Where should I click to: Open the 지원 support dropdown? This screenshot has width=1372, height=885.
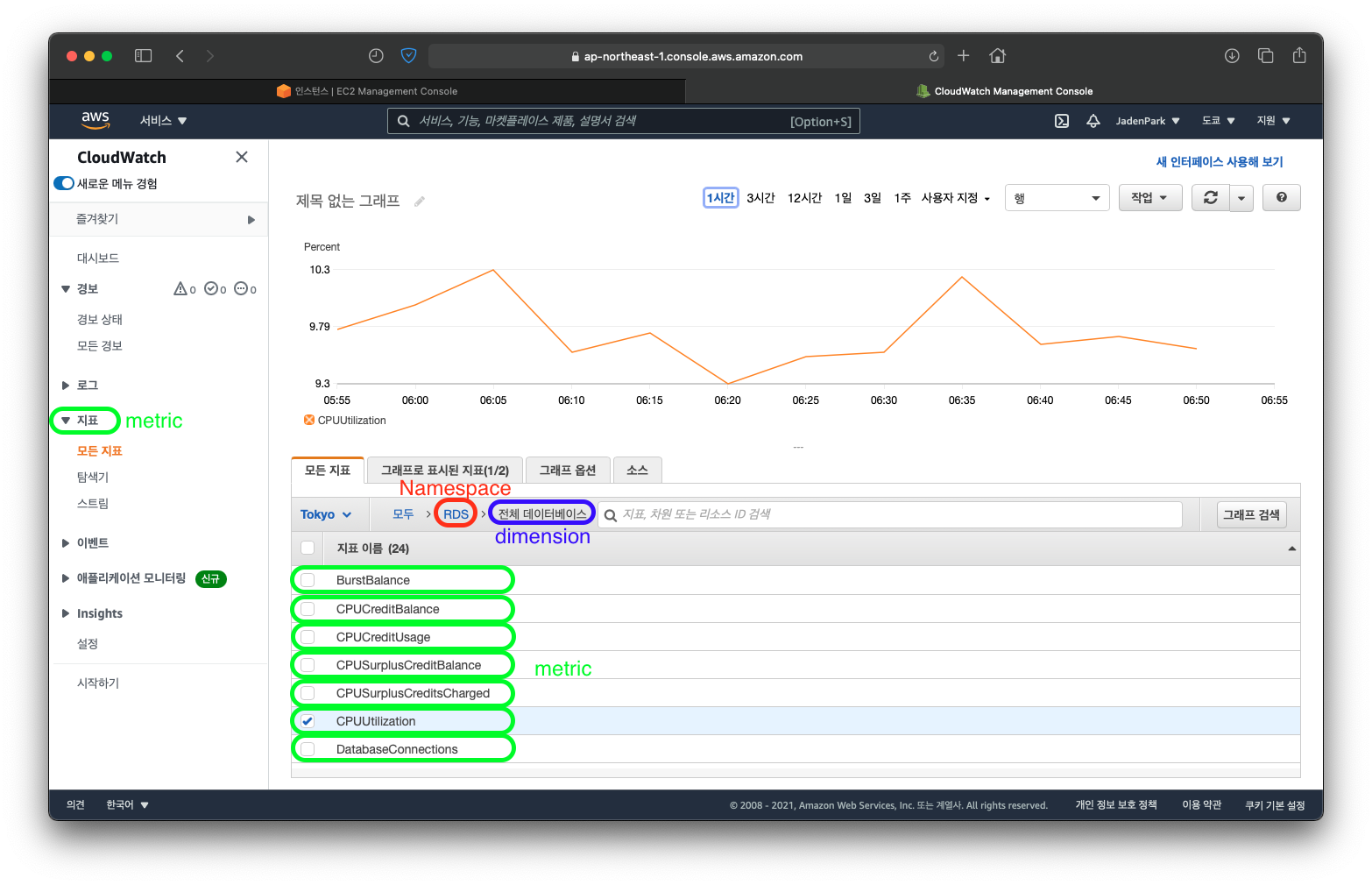pyautogui.click(x=1274, y=121)
